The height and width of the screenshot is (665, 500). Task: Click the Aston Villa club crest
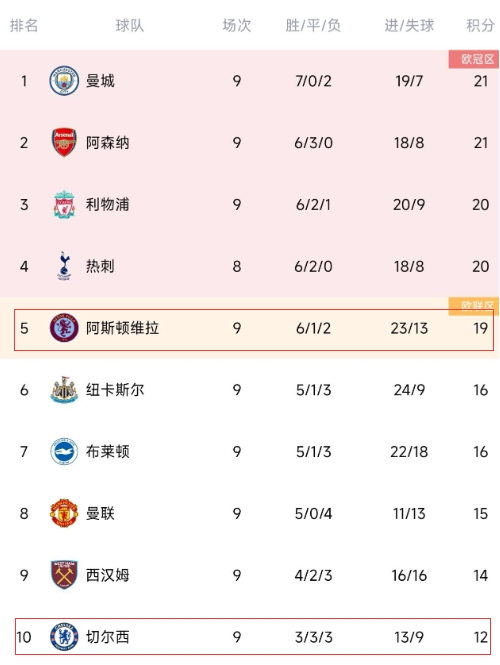(x=64, y=328)
